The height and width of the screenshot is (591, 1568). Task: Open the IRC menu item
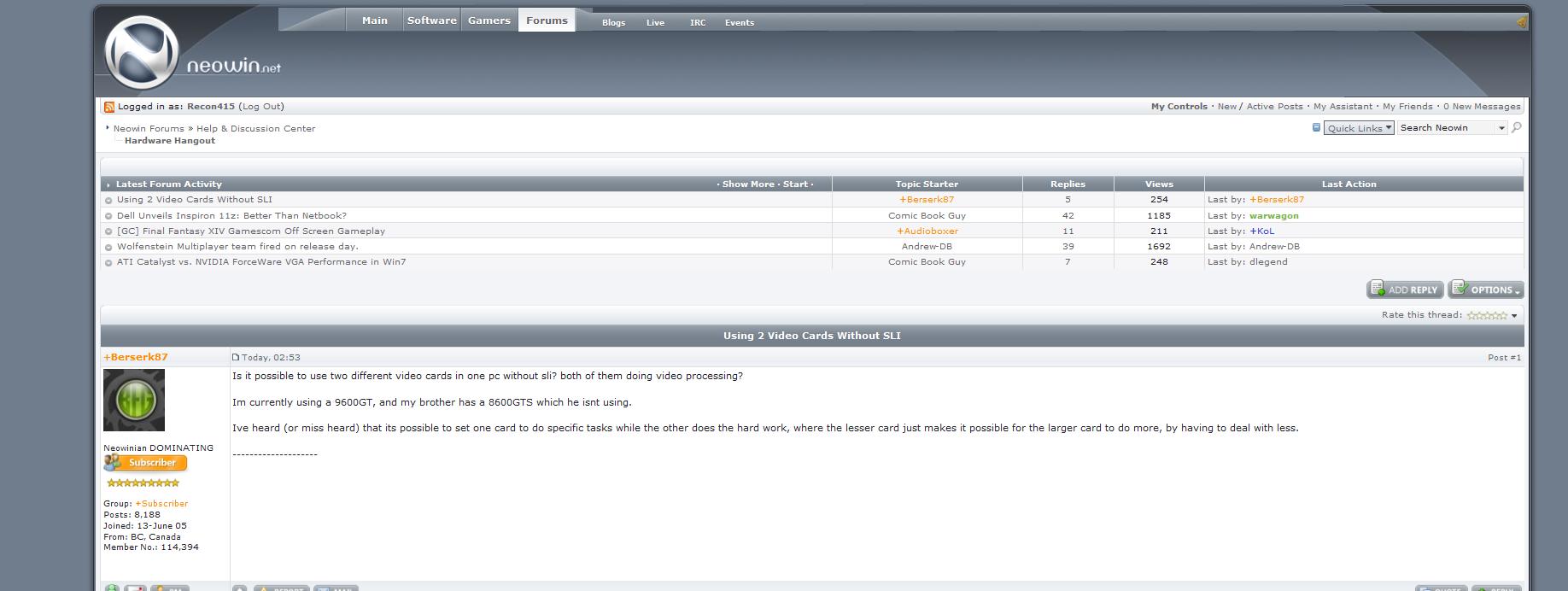tap(698, 23)
